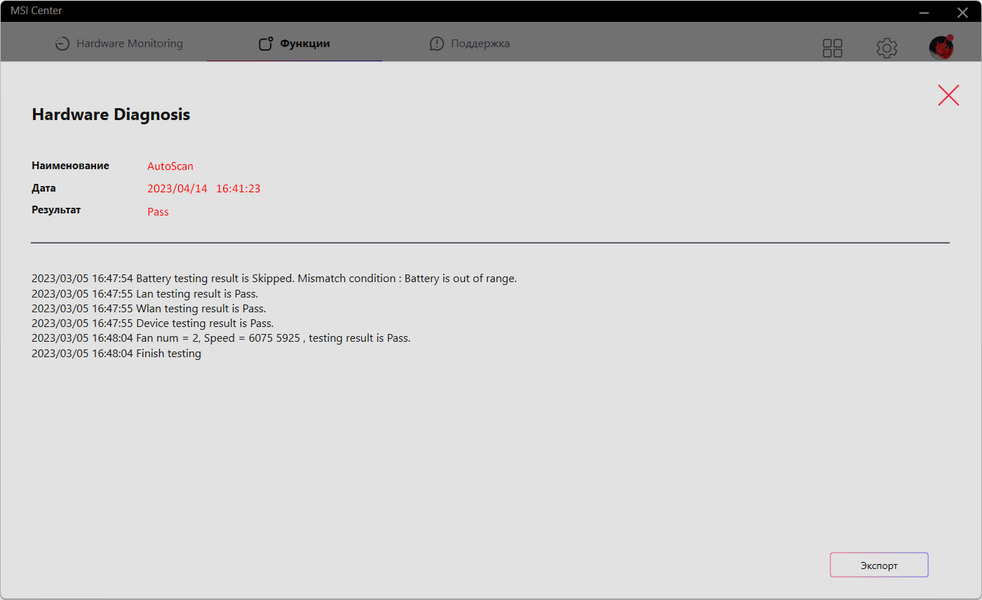Screen dimensions: 982x600
Task: Open the apps grid view icon
Action: 832,48
